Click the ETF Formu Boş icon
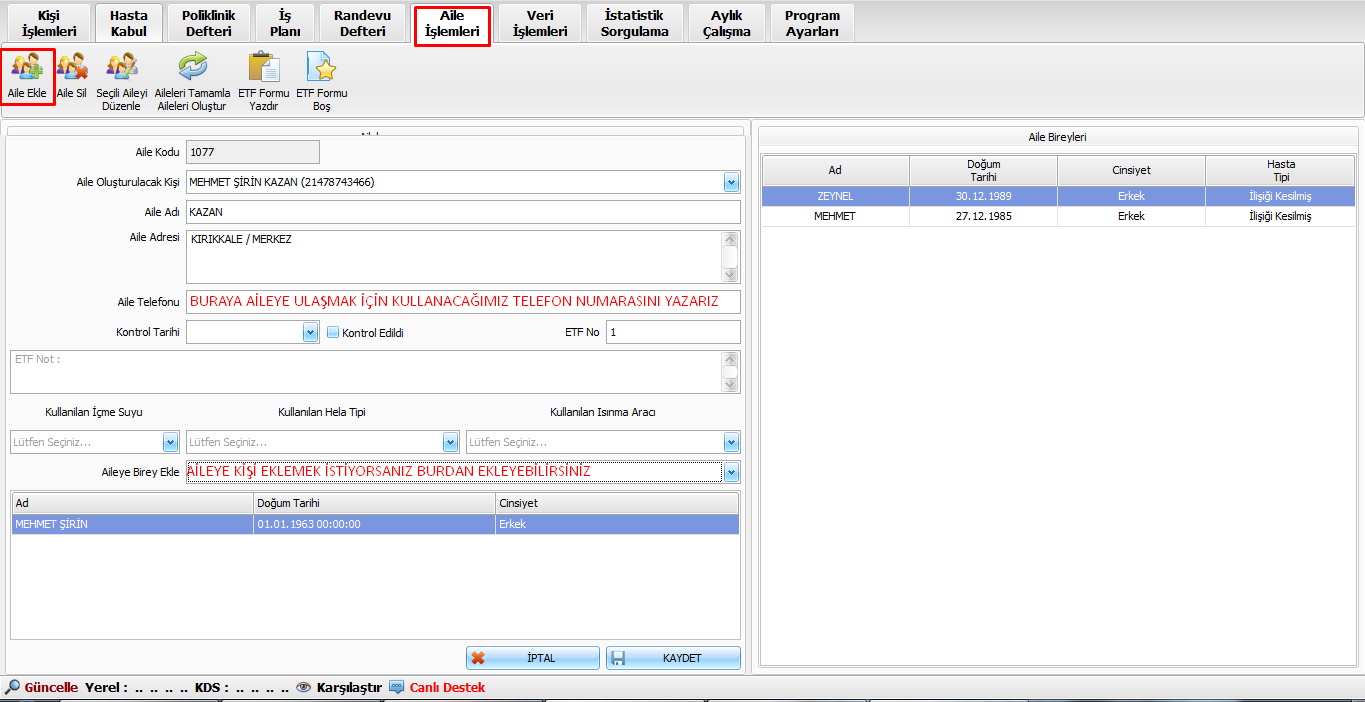The height and width of the screenshot is (702, 1365). (x=322, y=68)
